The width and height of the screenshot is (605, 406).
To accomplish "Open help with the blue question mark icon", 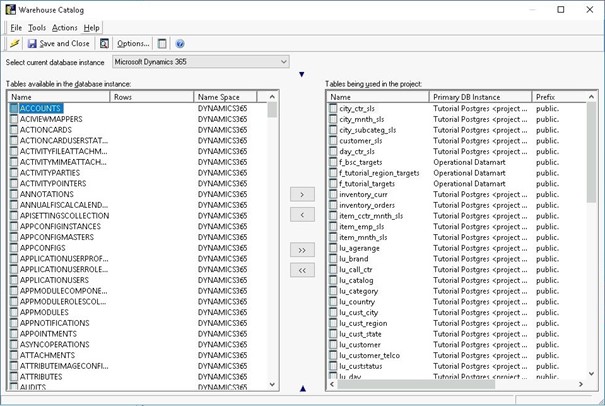I will click(180, 44).
